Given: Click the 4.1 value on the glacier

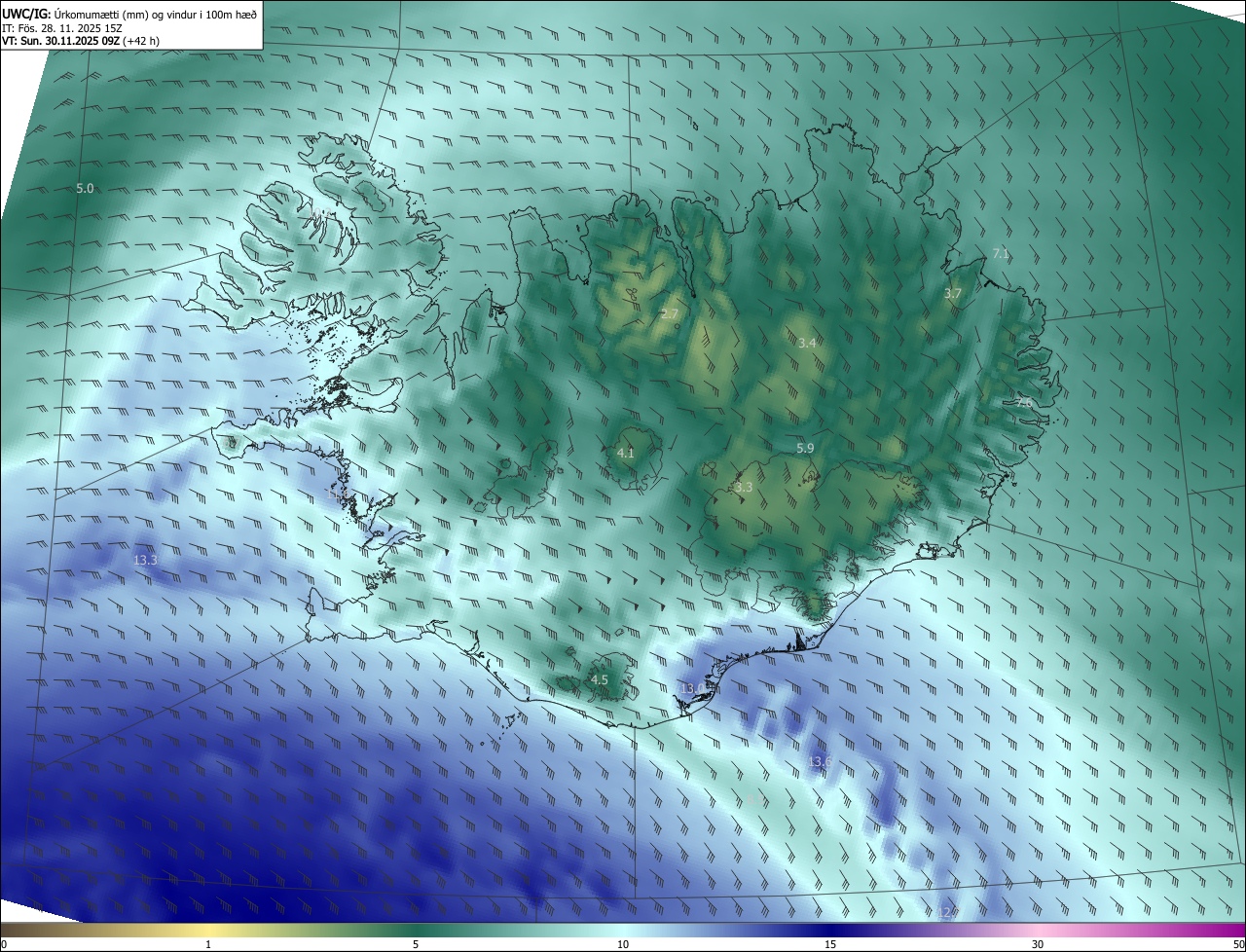Looking at the screenshot, I should pyautogui.click(x=626, y=454).
